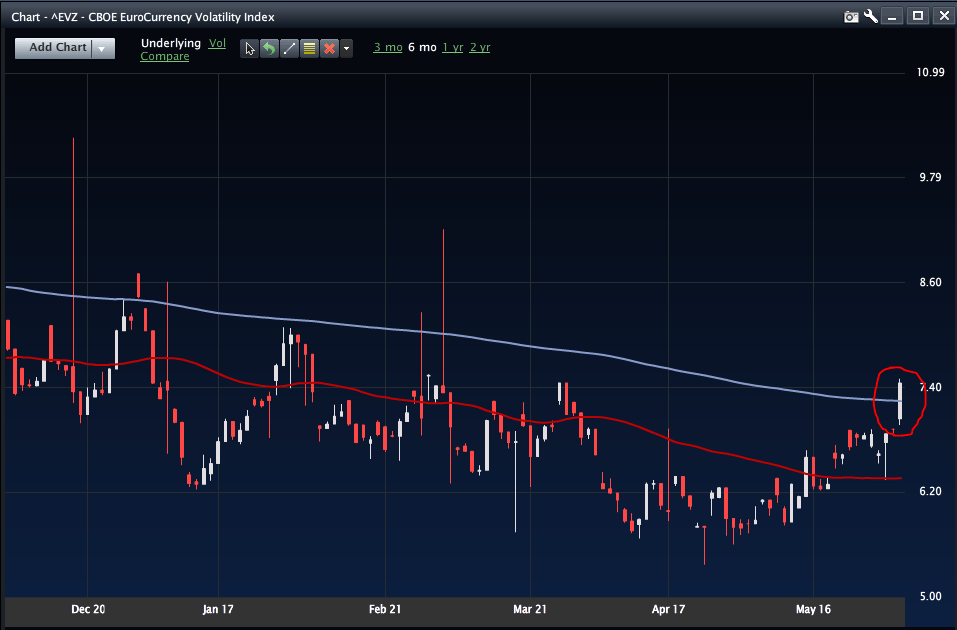957x630 pixels.
Task: Take a chart snapshot with camera icon
Action: [x=851, y=16]
